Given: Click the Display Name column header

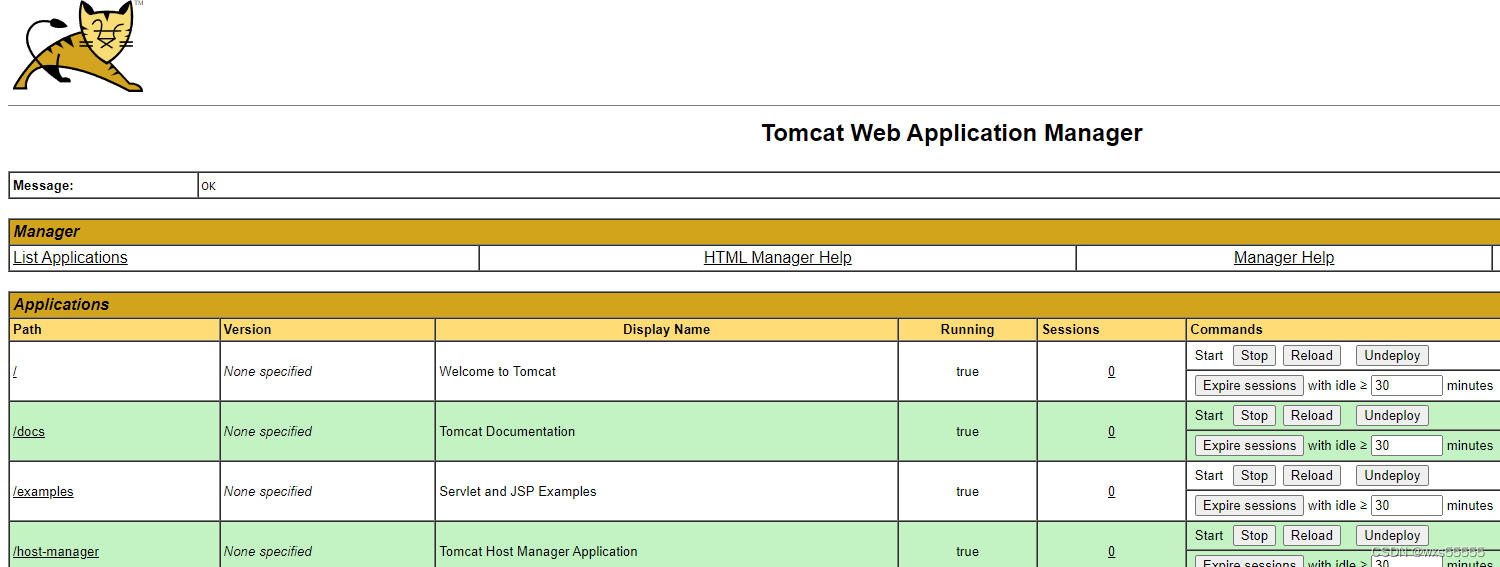Looking at the screenshot, I should coord(666,329).
